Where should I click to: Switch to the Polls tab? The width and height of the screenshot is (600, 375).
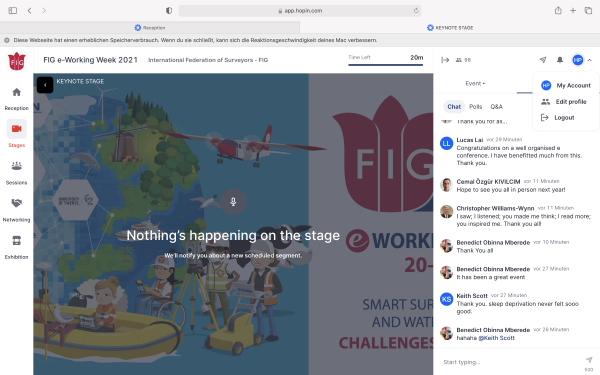click(476, 107)
